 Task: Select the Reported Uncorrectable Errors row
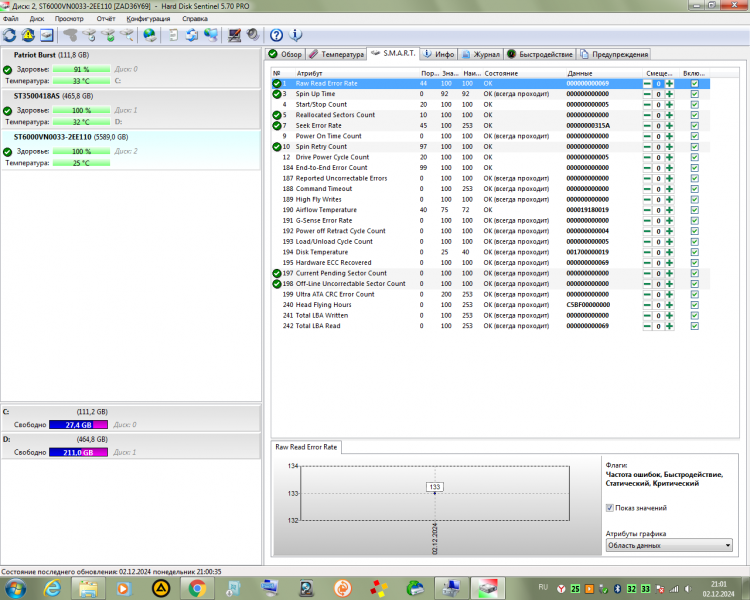pos(490,178)
